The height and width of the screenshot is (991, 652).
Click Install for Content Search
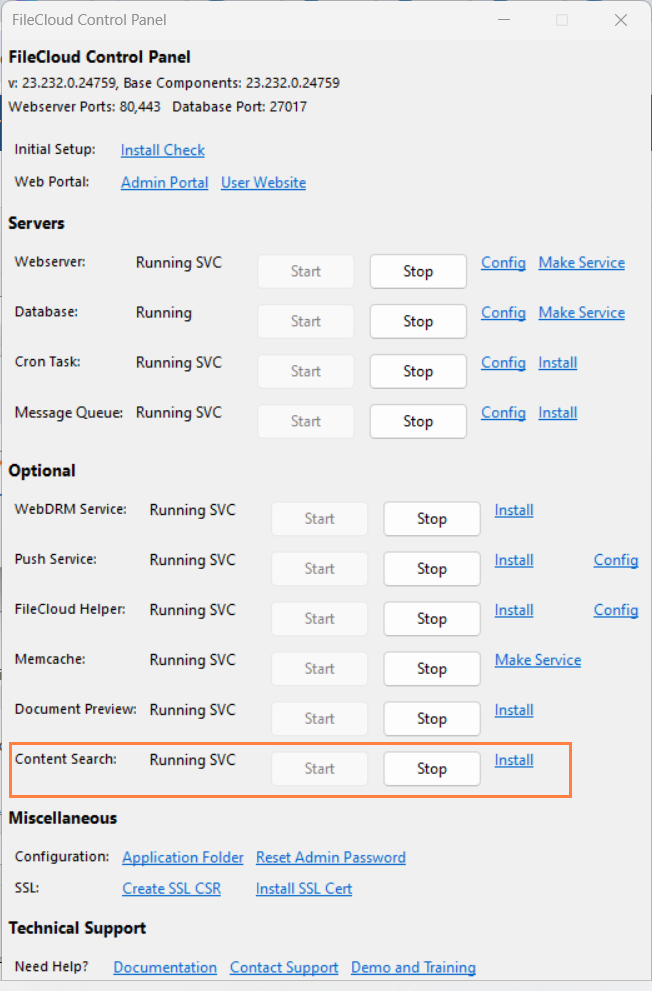click(x=513, y=760)
